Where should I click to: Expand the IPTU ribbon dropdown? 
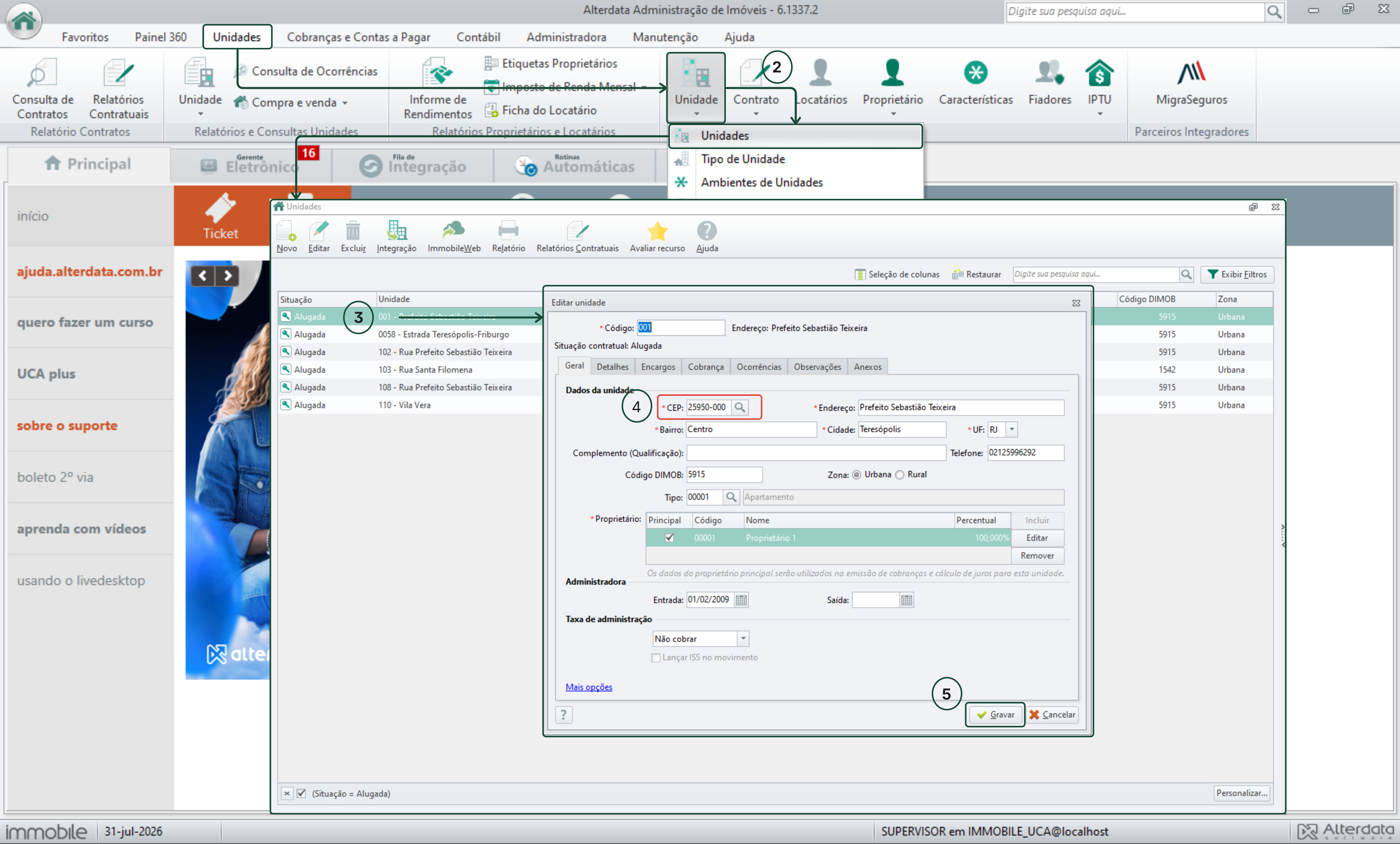pyautogui.click(x=1100, y=114)
